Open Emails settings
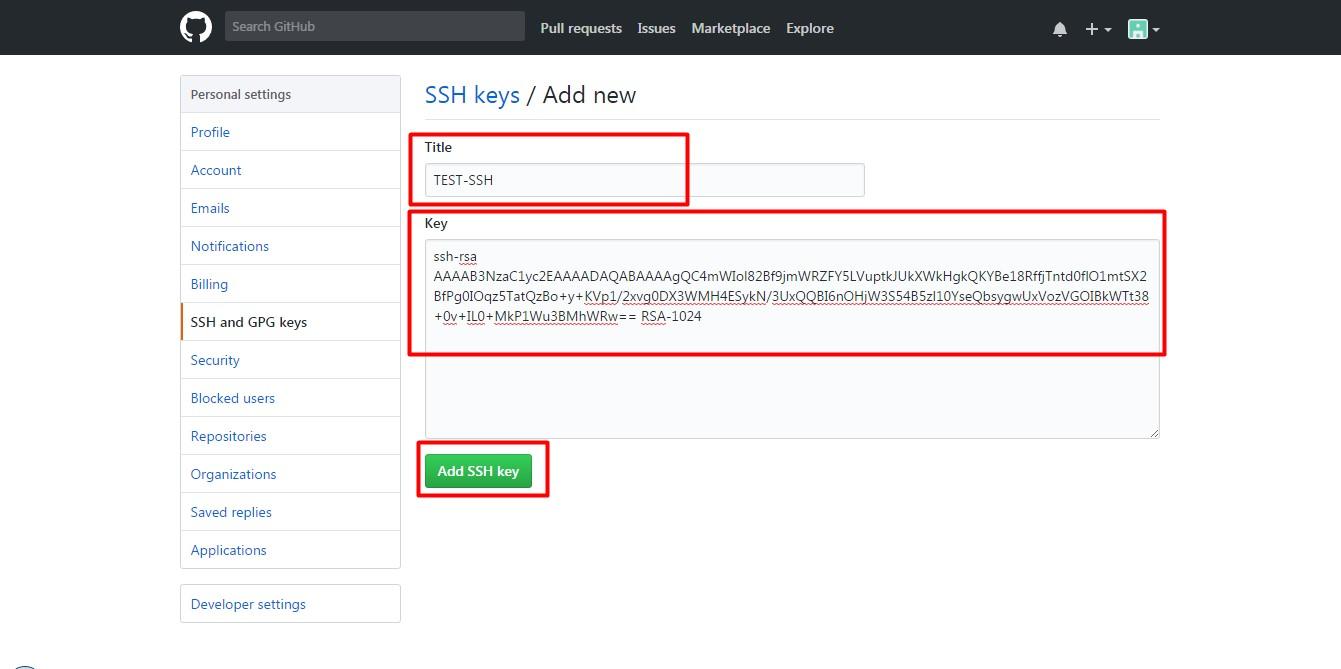The height and width of the screenshot is (669, 1341). [290, 208]
